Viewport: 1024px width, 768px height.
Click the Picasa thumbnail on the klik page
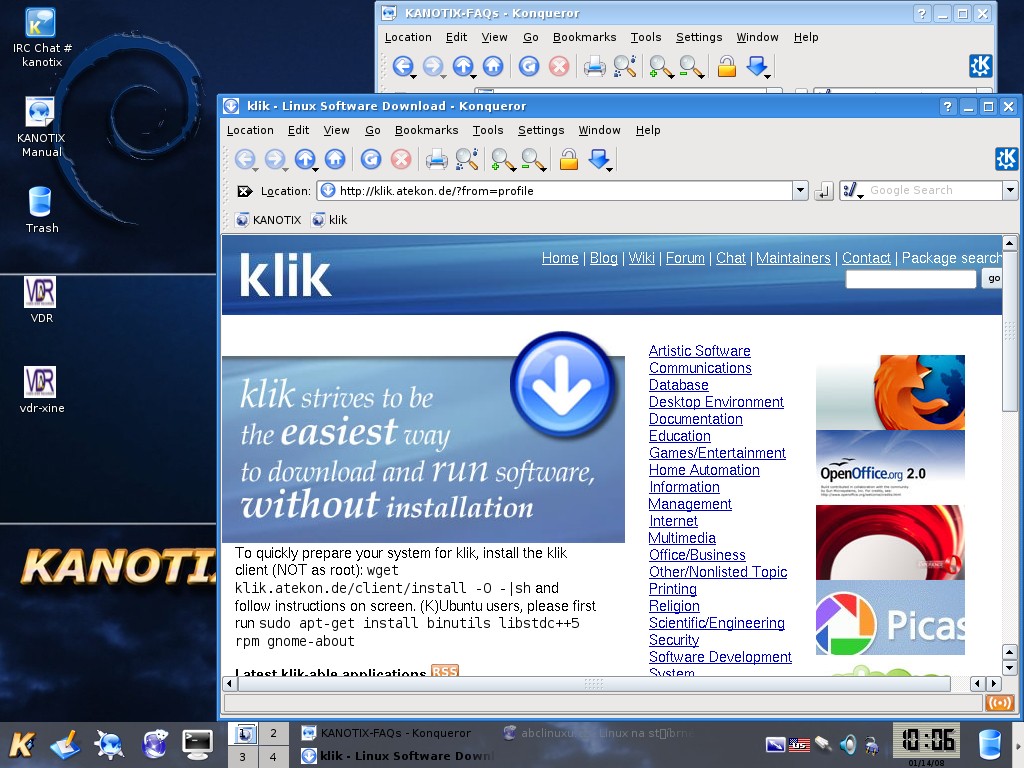pyautogui.click(x=890, y=617)
